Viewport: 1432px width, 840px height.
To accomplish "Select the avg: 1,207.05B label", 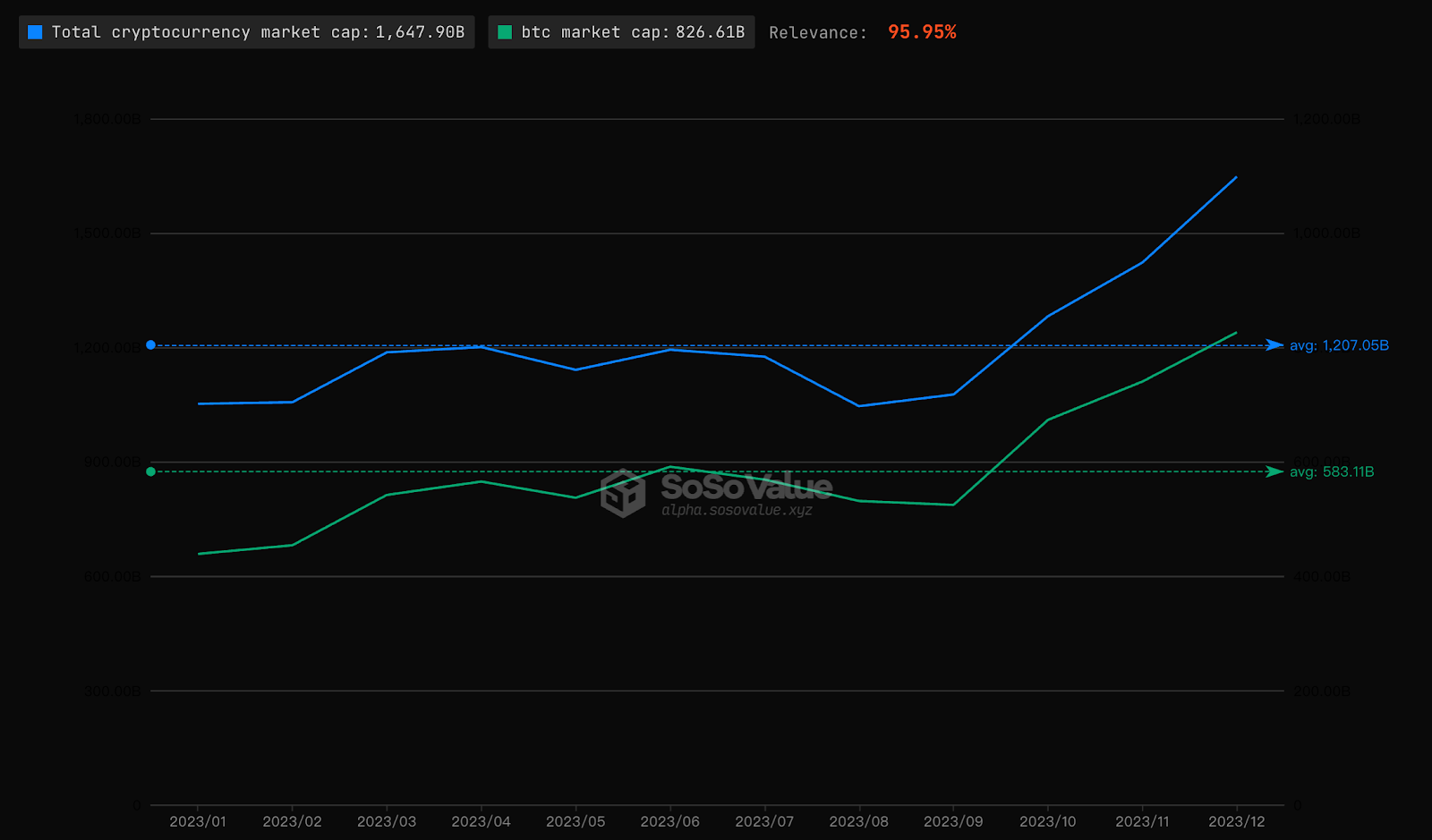I will pos(1339,345).
